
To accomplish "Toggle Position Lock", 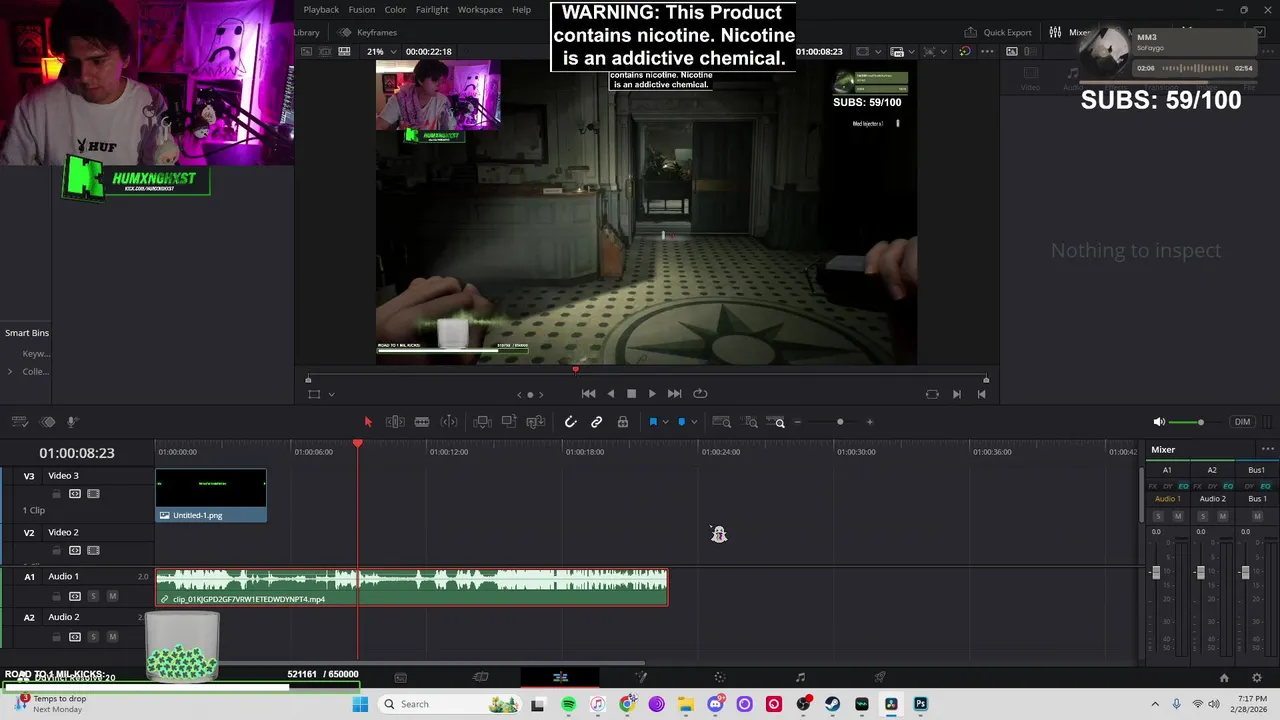I will (x=623, y=422).
